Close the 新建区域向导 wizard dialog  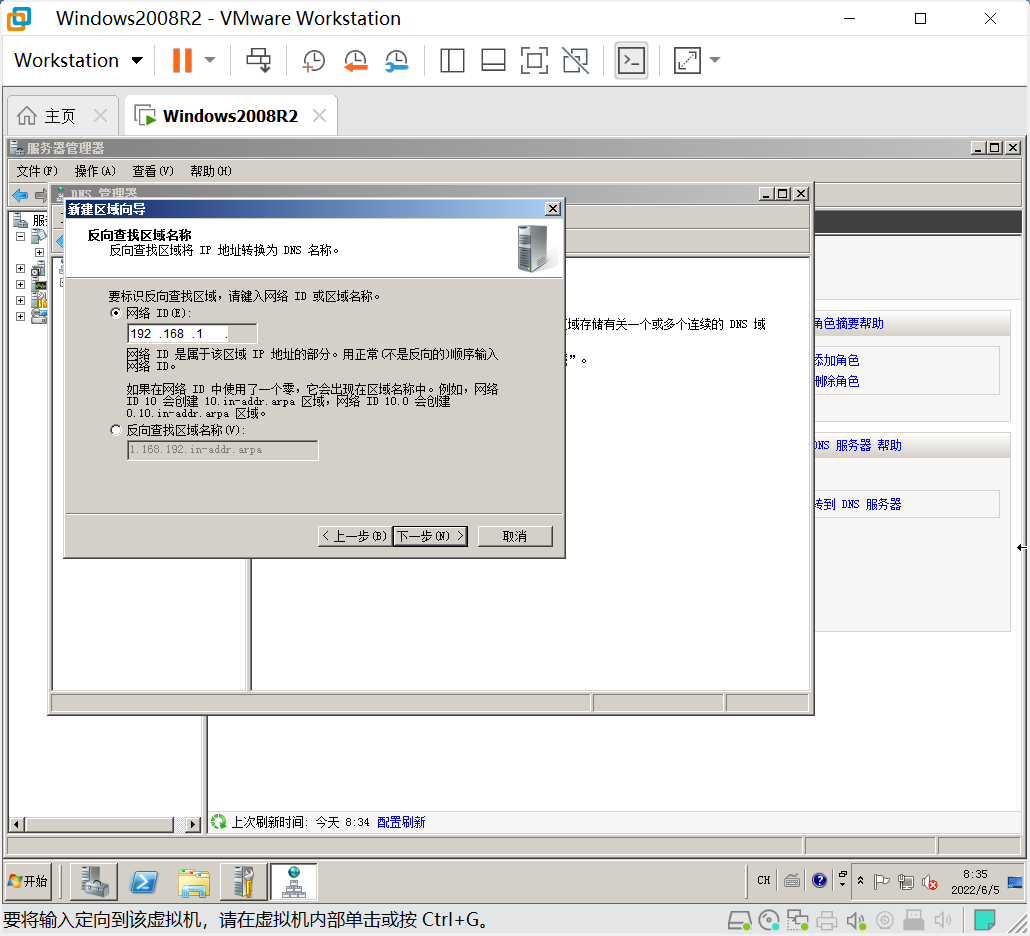(553, 209)
